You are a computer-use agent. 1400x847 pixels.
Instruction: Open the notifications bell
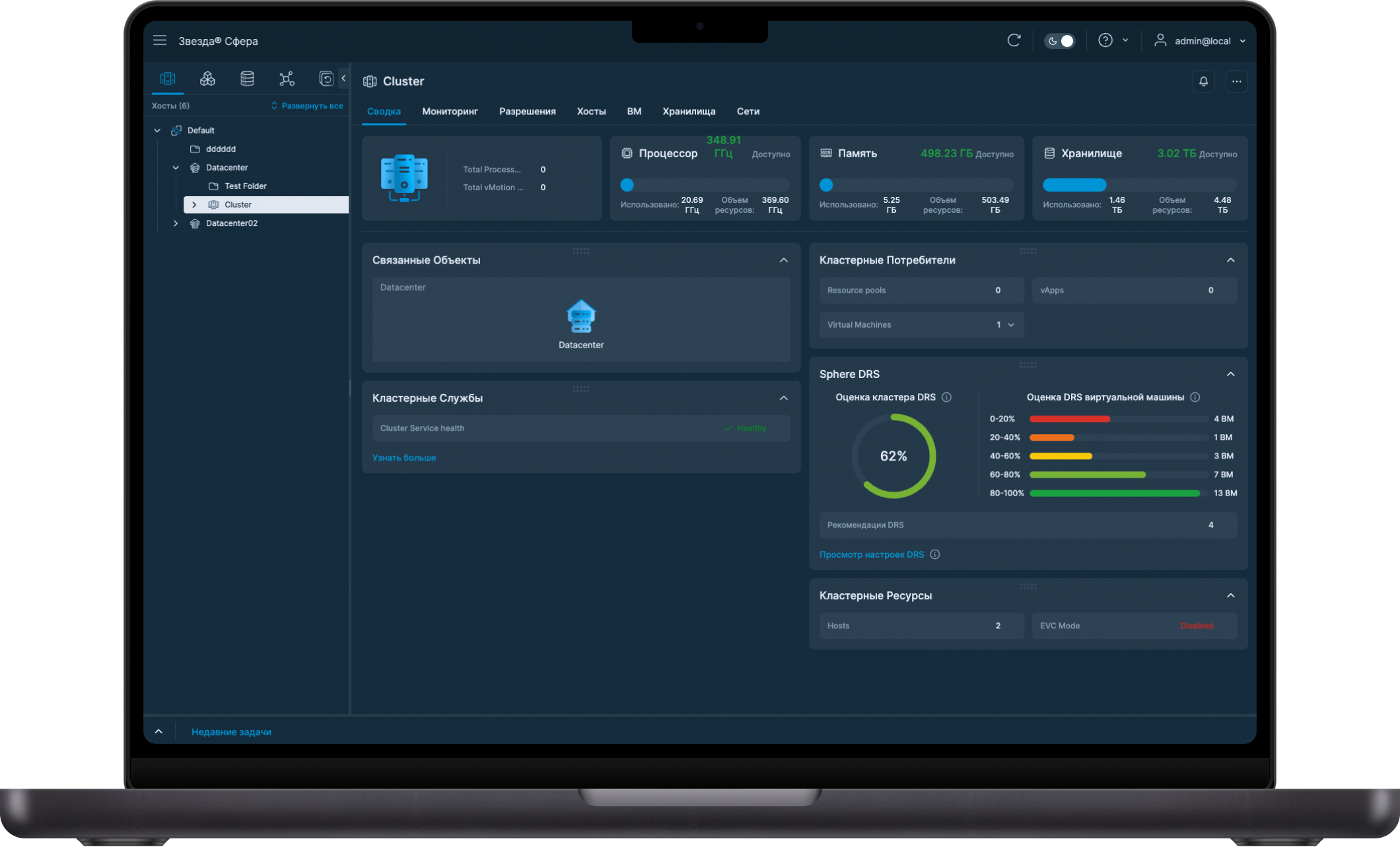pyautogui.click(x=1203, y=81)
